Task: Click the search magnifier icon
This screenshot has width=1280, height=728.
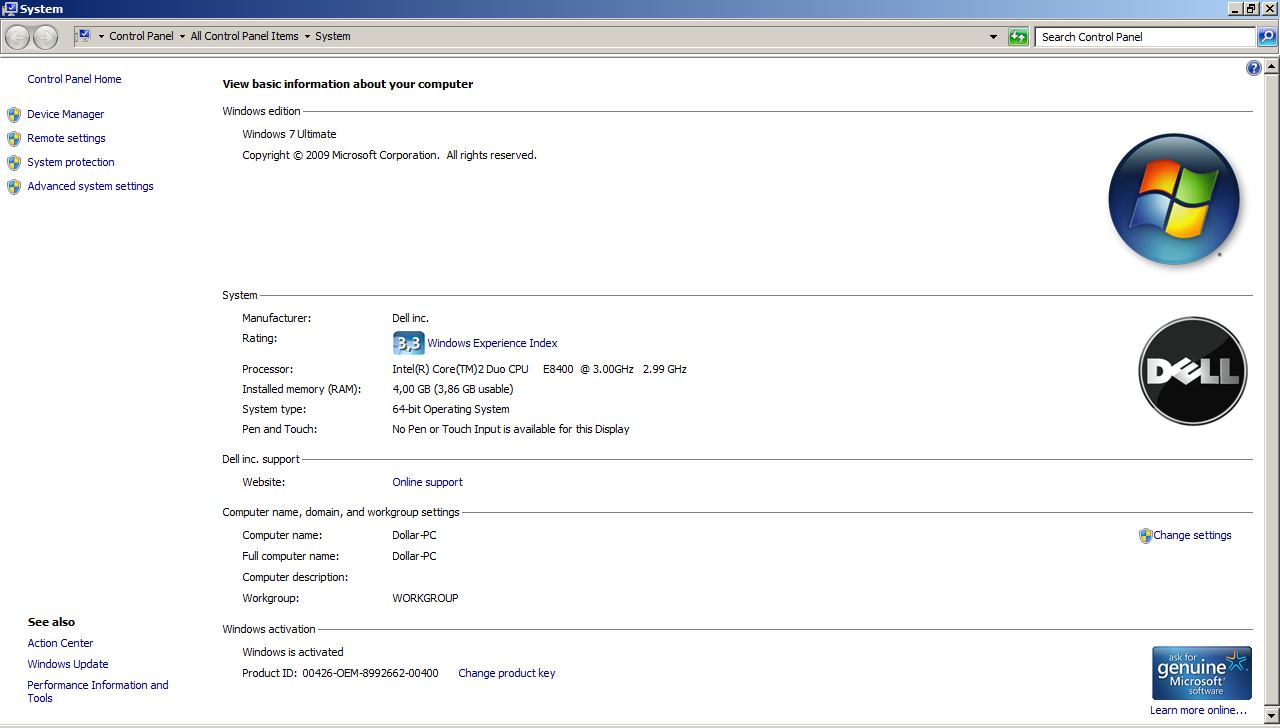Action: click(1267, 37)
